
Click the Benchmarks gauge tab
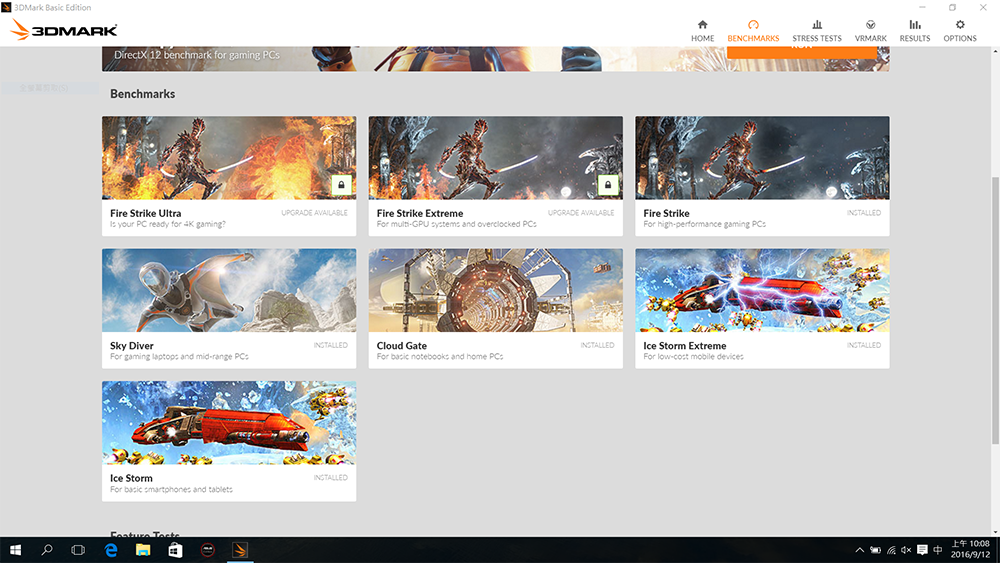(x=753, y=31)
